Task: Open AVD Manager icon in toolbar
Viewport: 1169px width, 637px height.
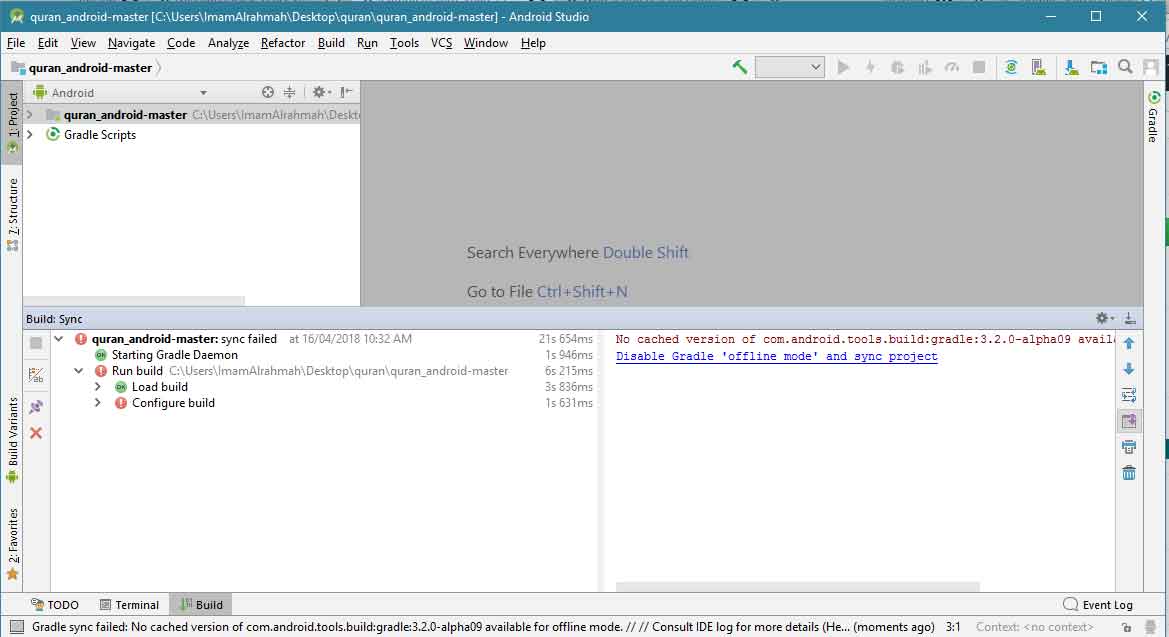Action: [x=1039, y=68]
